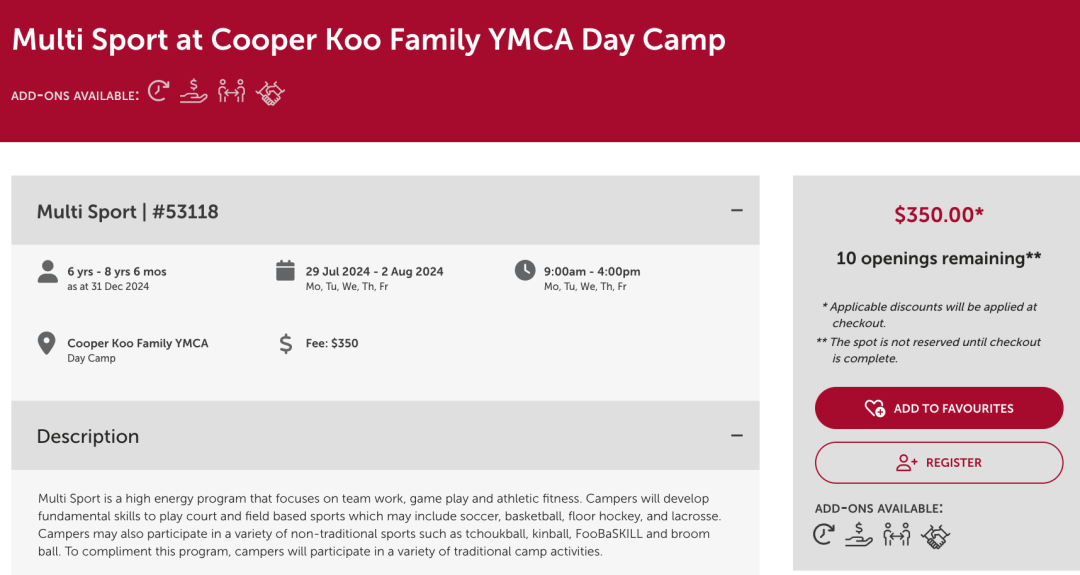Click the clock icon beside 9:00am - 4:00pm
1080x575 pixels.
524,271
